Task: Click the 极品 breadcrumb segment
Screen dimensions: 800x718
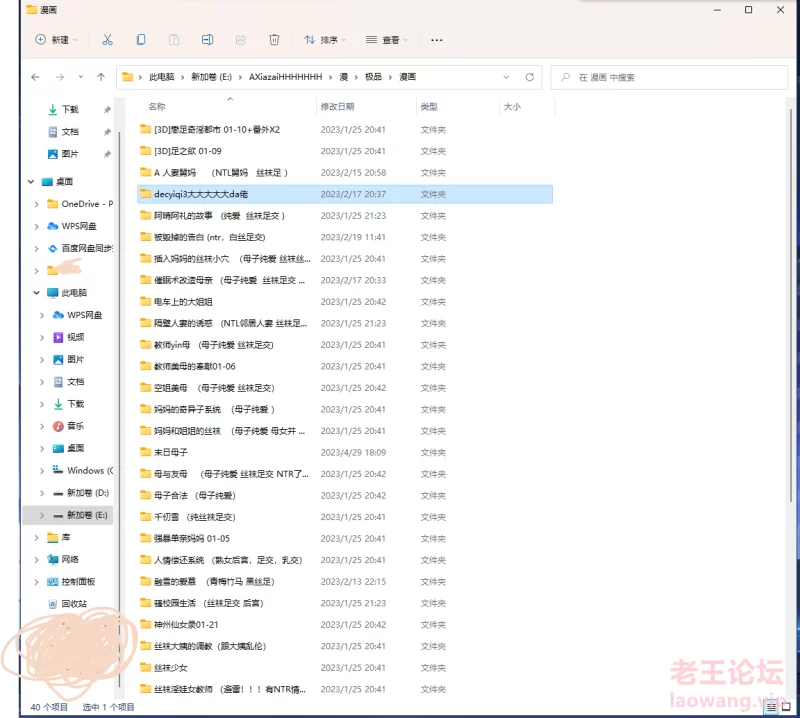Action: 373,77
